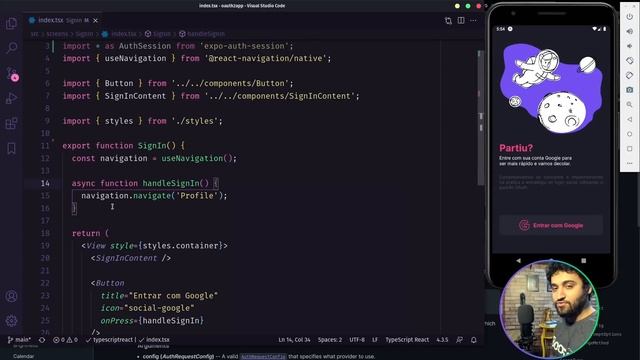Tap Entrar com Google button in phone
640x360 pixels.
click(x=551, y=225)
